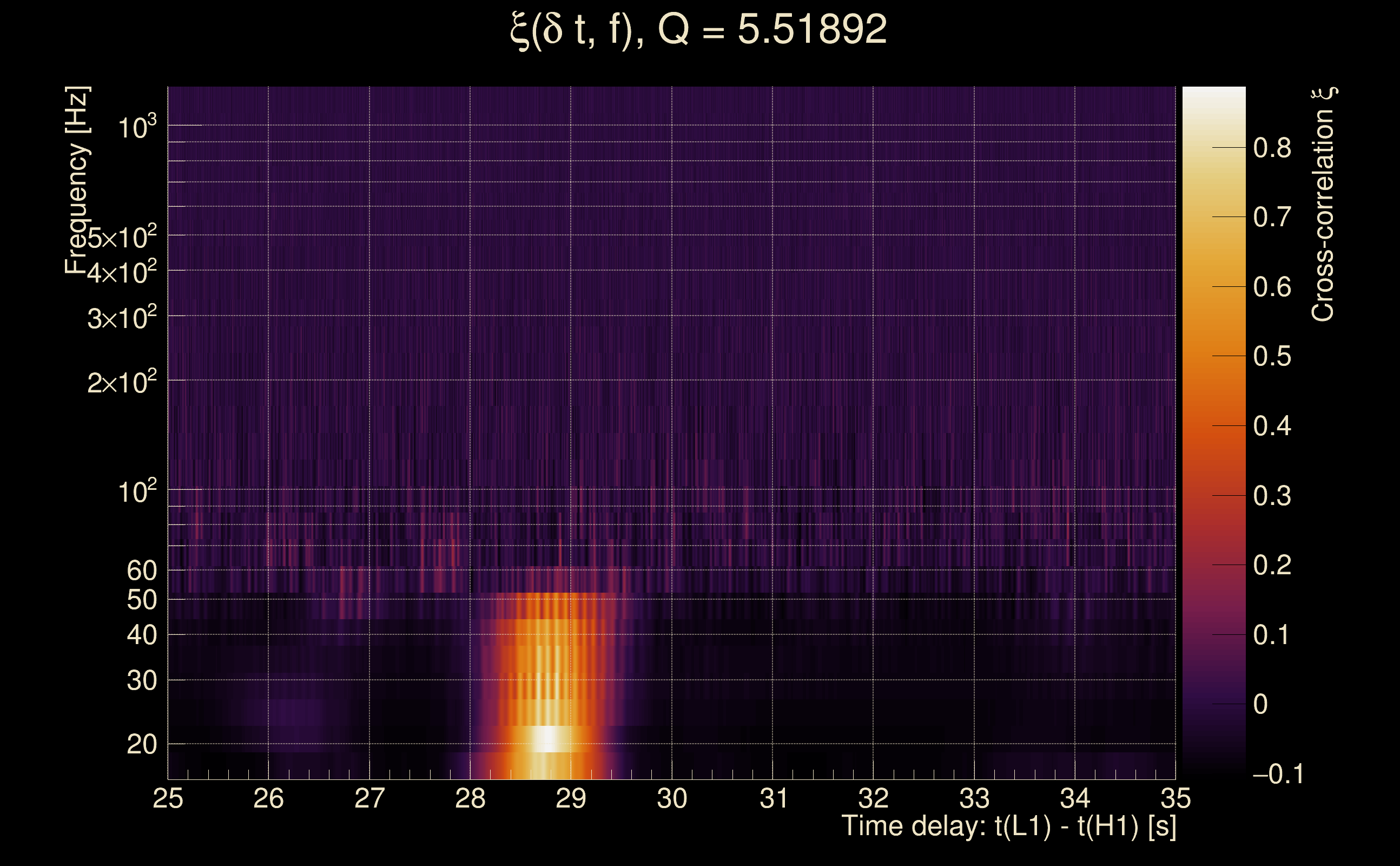Click the x-axis tick label 28

[470, 799]
